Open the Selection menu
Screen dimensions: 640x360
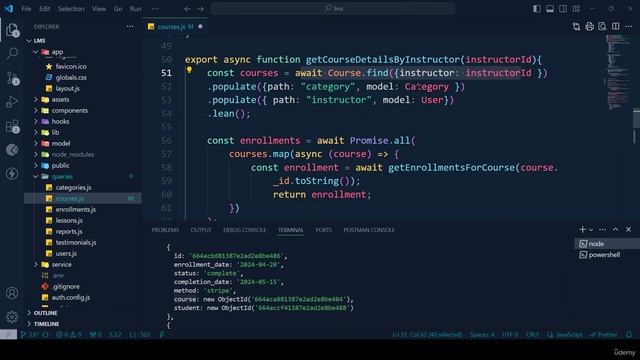pyautogui.click(x=71, y=9)
